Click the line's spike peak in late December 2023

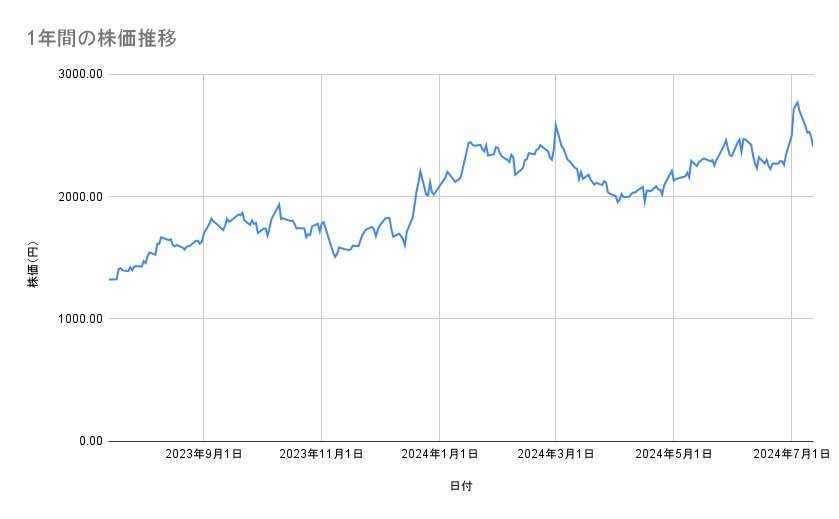click(420, 170)
